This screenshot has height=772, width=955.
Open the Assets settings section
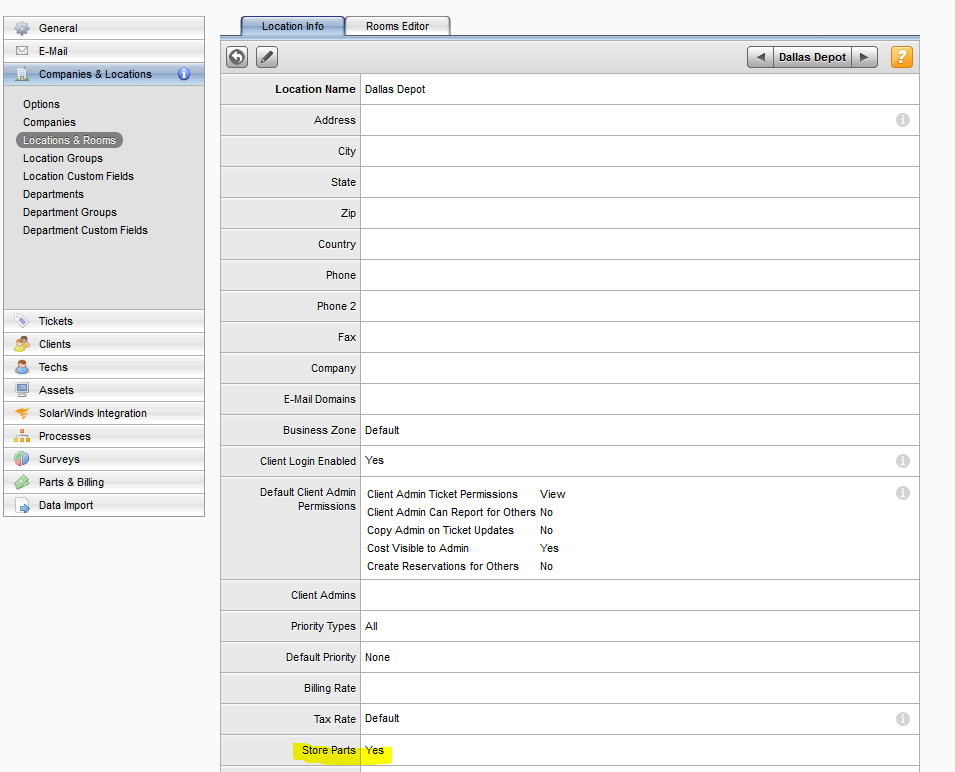click(104, 390)
